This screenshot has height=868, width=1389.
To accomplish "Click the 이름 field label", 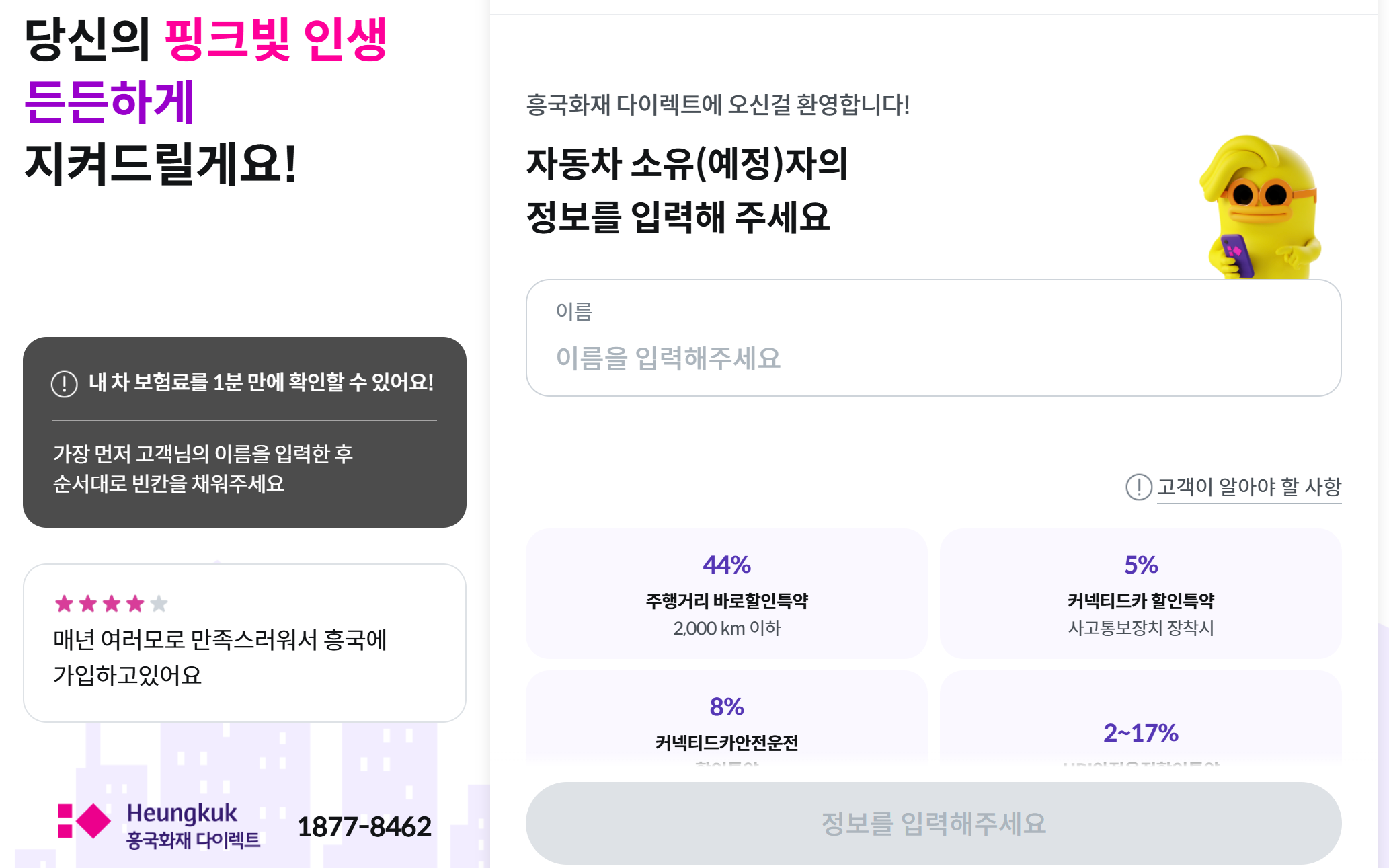I will coord(573,311).
